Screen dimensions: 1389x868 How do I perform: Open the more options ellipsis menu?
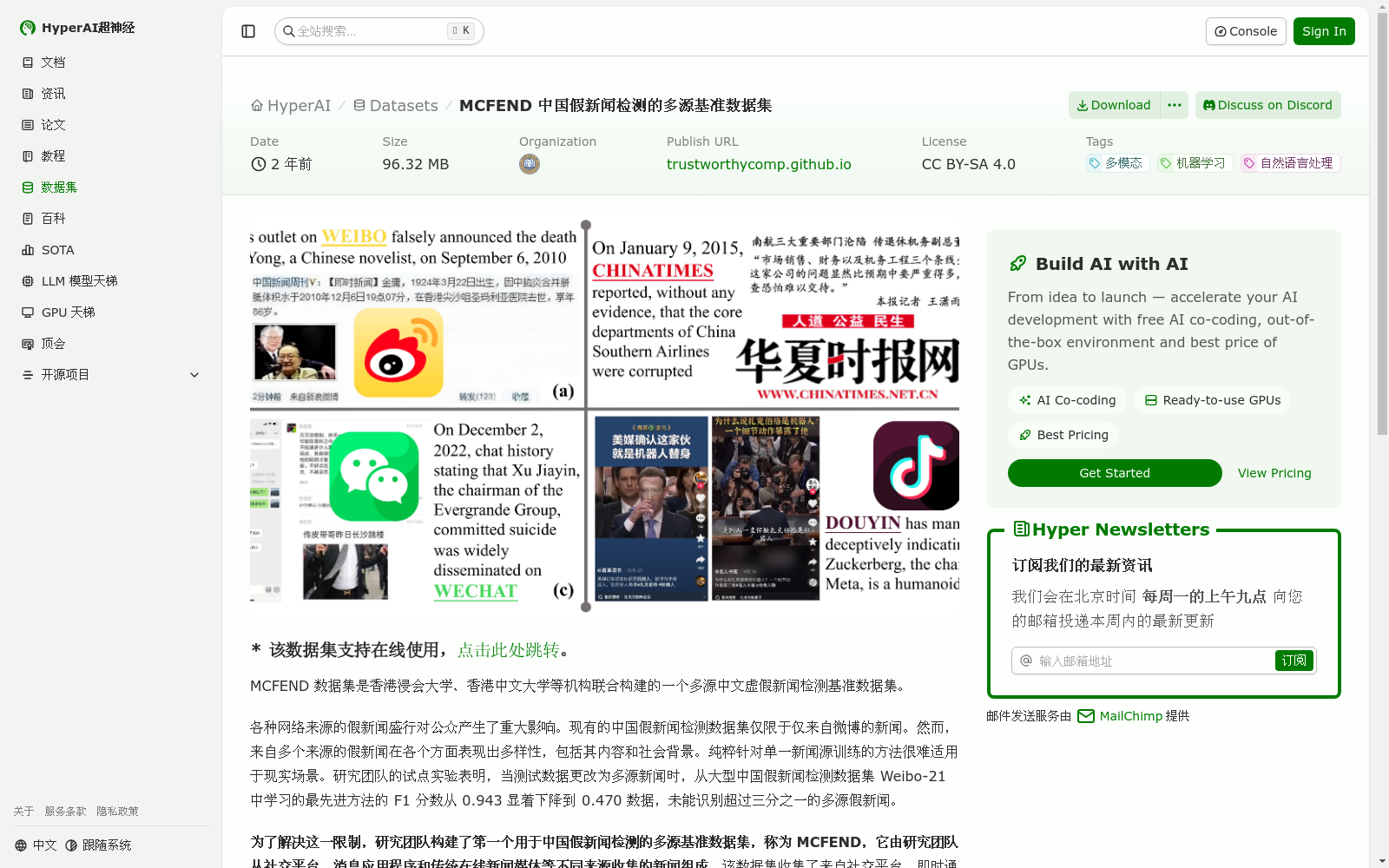1175,105
